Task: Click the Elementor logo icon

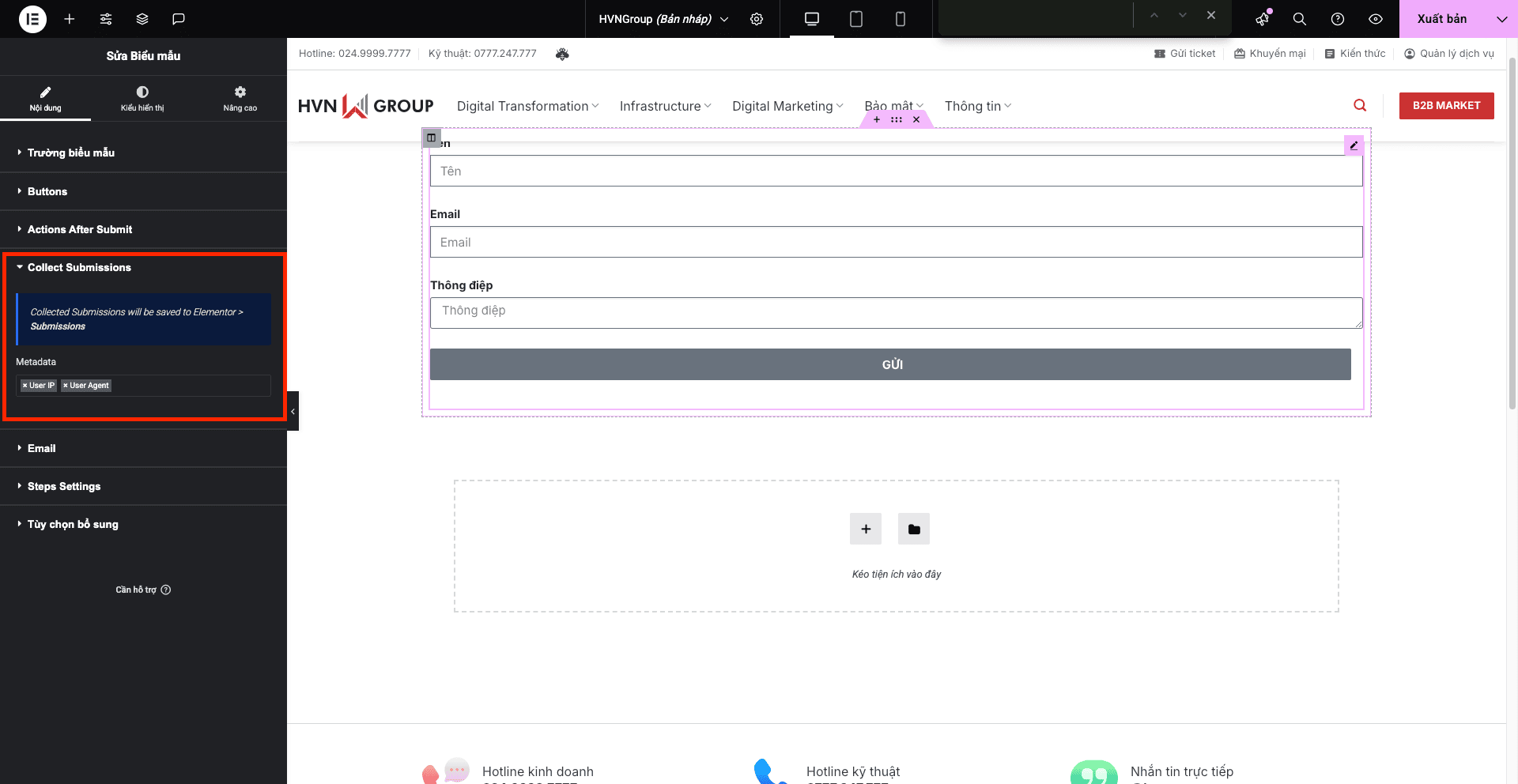Action: pos(32,19)
